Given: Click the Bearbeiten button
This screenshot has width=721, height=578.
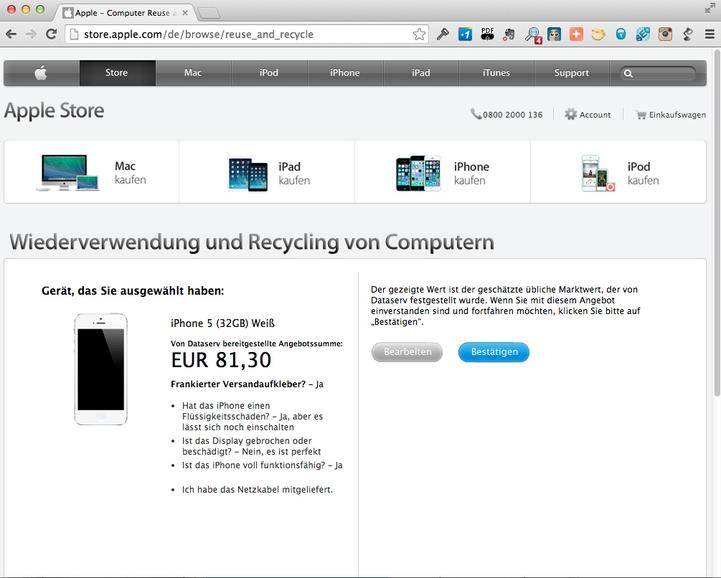Looking at the screenshot, I should [x=407, y=352].
